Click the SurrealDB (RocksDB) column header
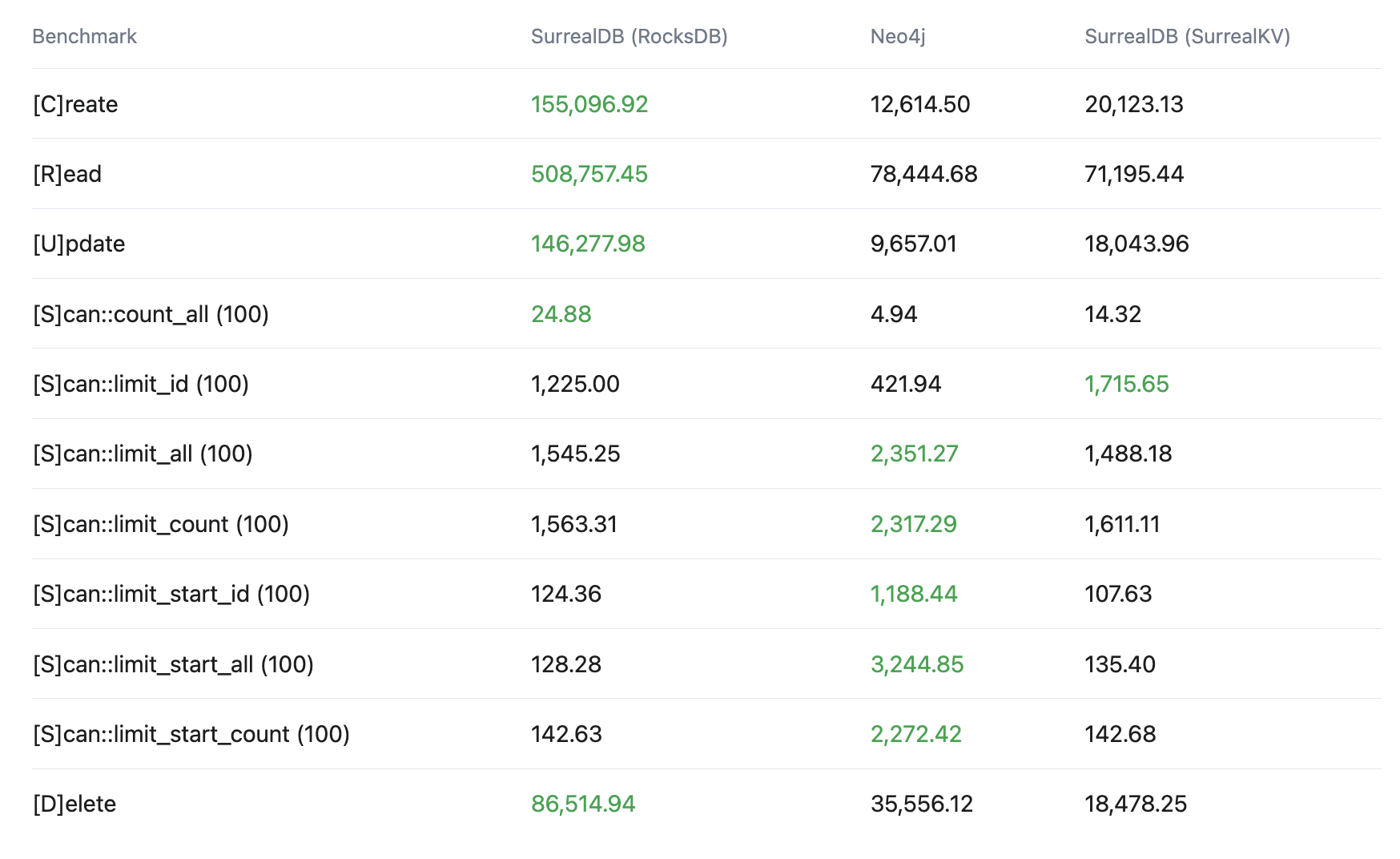The width and height of the screenshot is (1400, 859). coord(629,36)
